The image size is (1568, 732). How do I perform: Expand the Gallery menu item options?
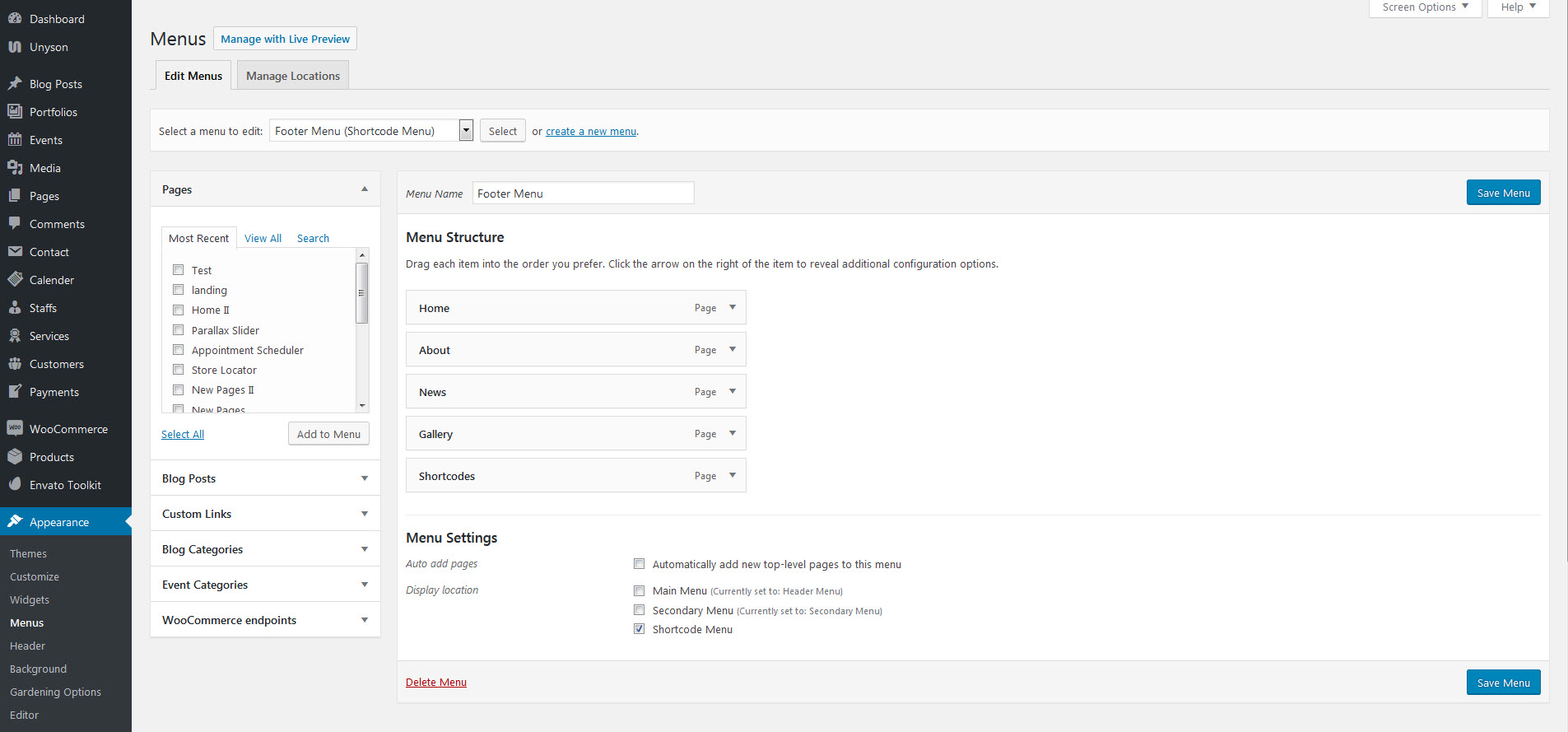[x=733, y=433]
